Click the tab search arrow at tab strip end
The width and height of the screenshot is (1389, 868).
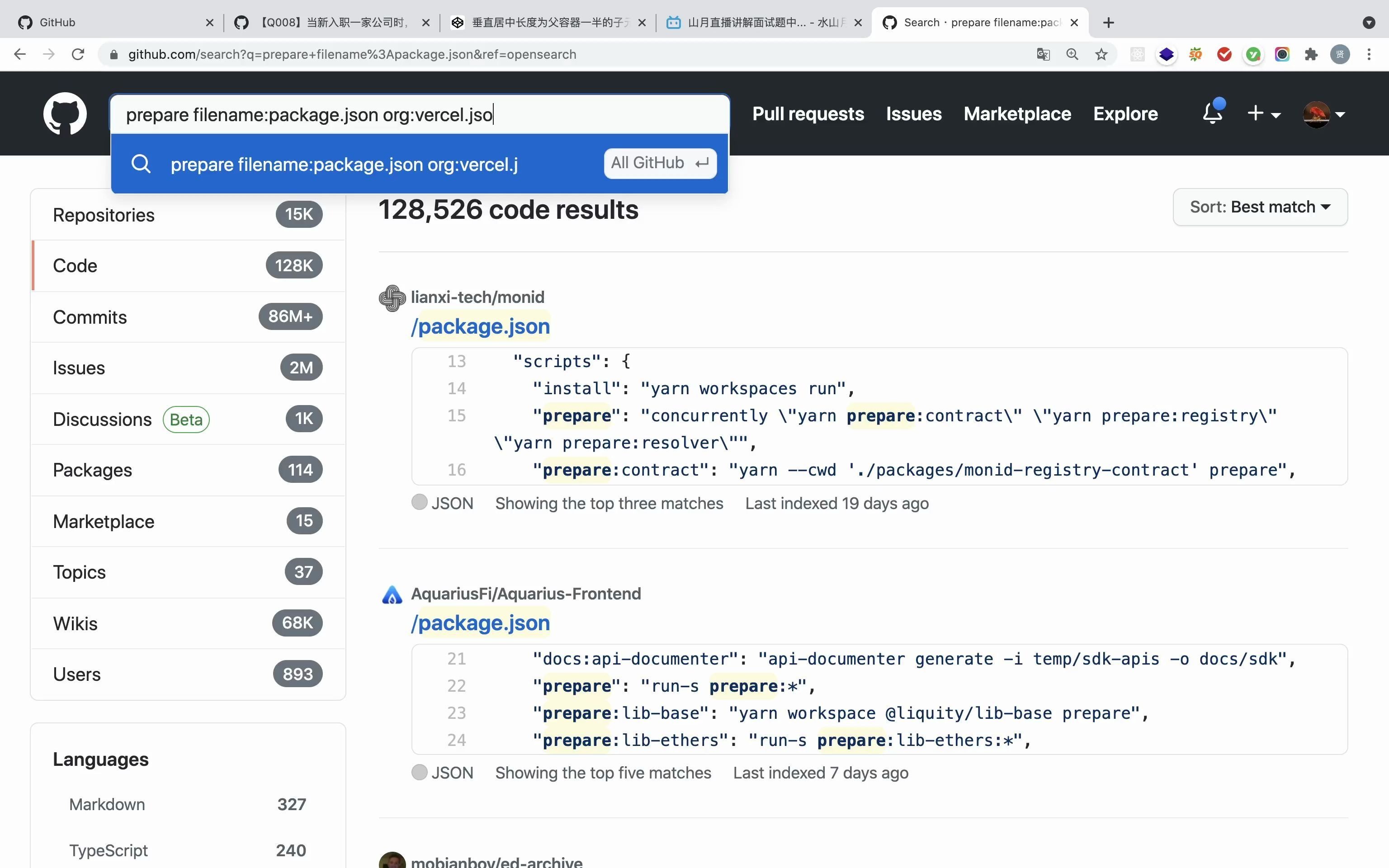tap(1368, 23)
